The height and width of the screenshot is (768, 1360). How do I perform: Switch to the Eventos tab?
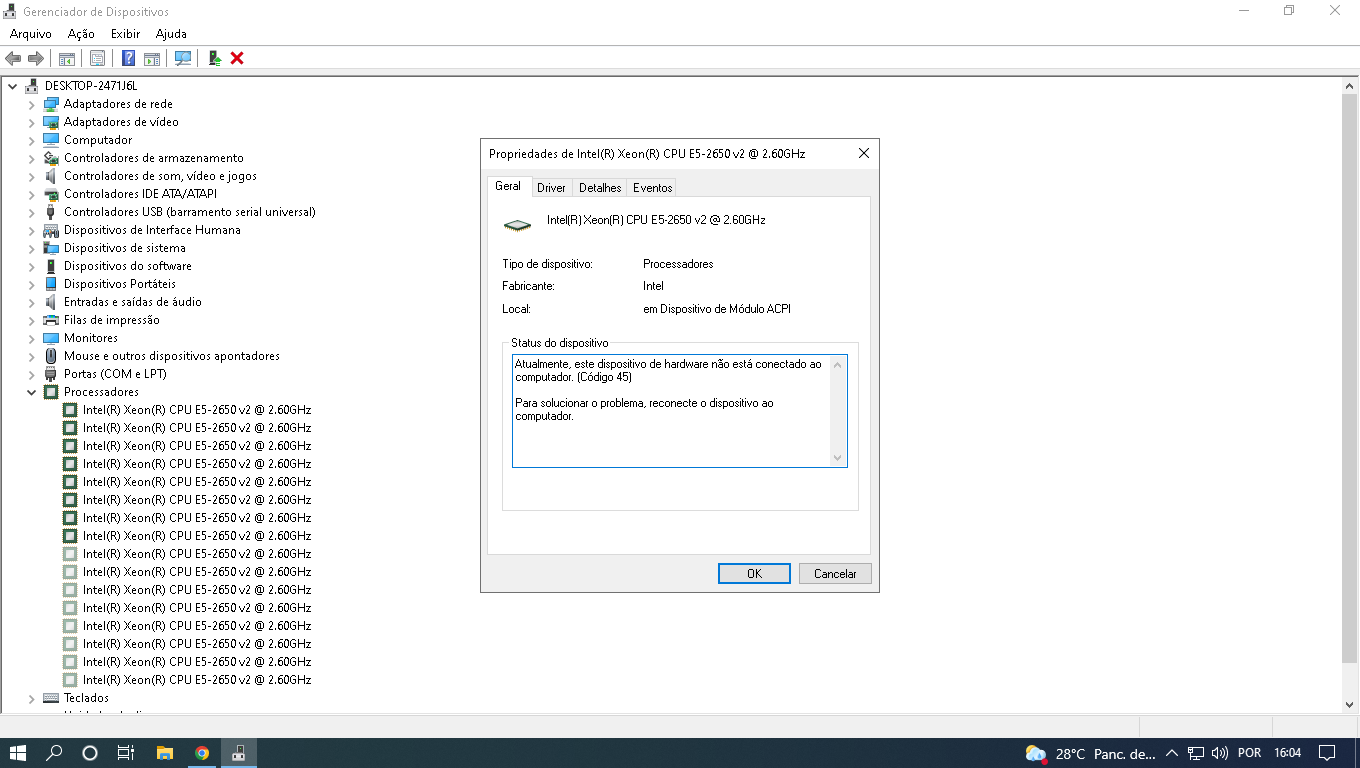(652, 188)
